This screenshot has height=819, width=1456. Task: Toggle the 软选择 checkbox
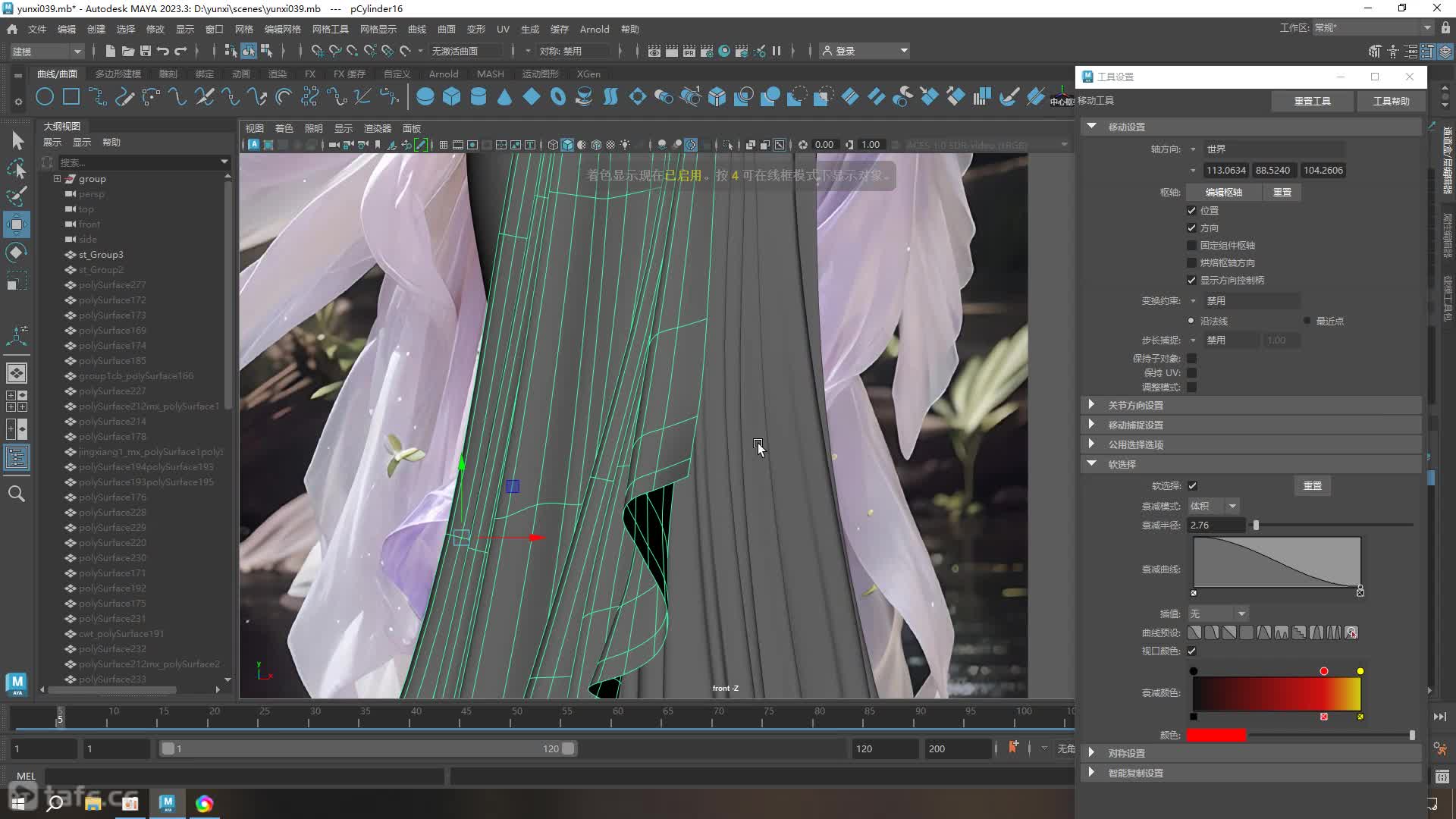pyautogui.click(x=1192, y=485)
